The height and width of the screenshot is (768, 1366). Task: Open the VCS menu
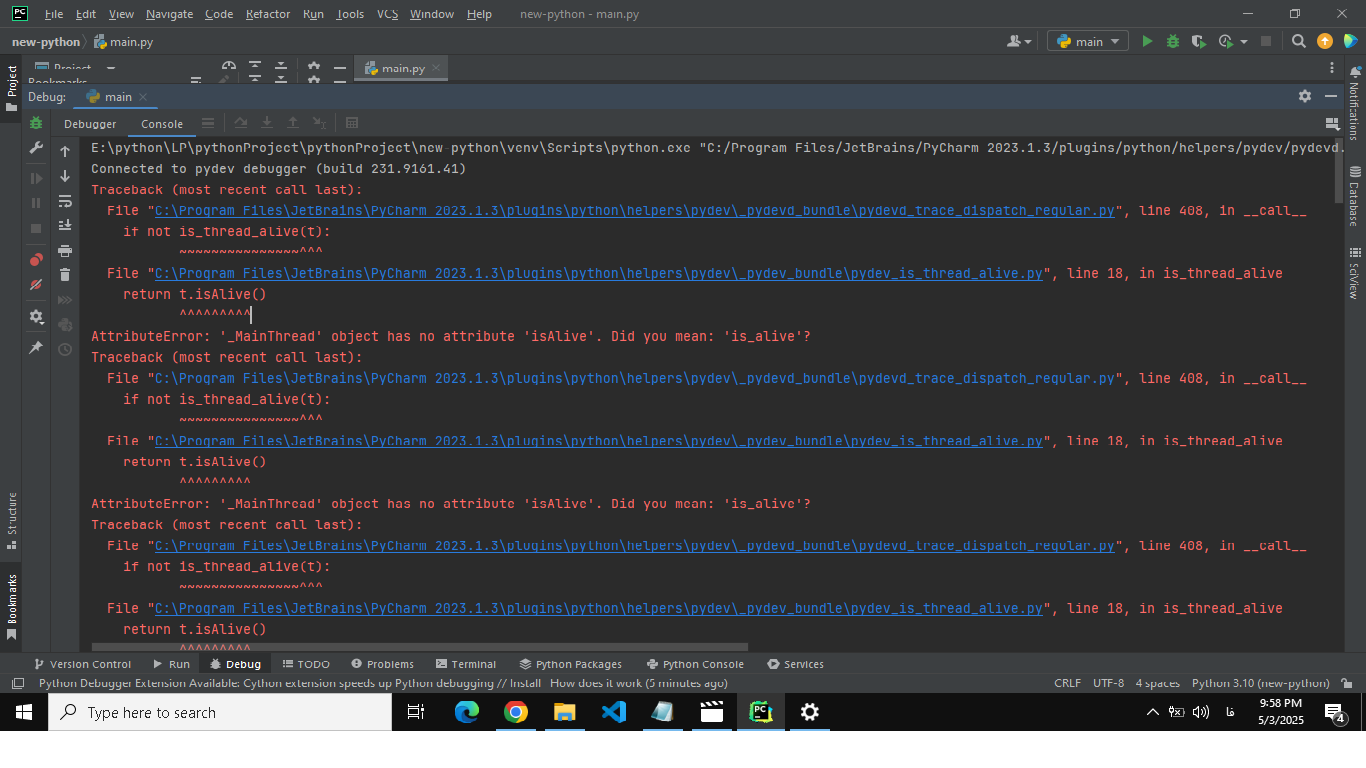[x=387, y=14]
